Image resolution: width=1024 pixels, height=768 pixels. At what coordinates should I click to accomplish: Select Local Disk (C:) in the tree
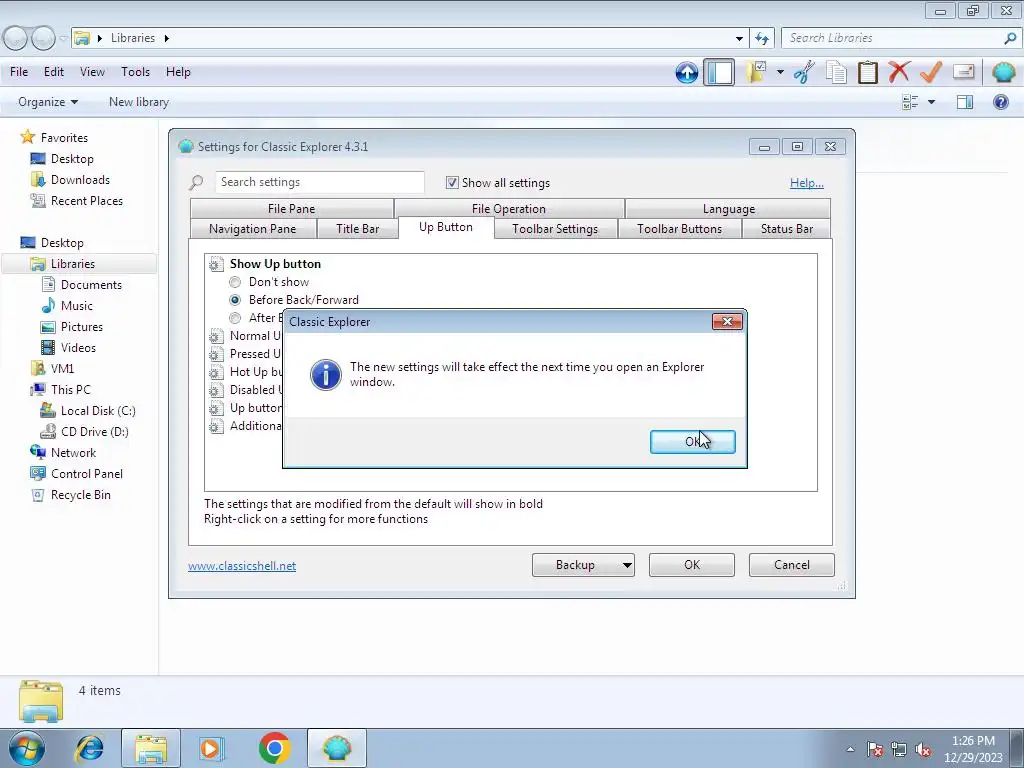click(x=98, y=411)
